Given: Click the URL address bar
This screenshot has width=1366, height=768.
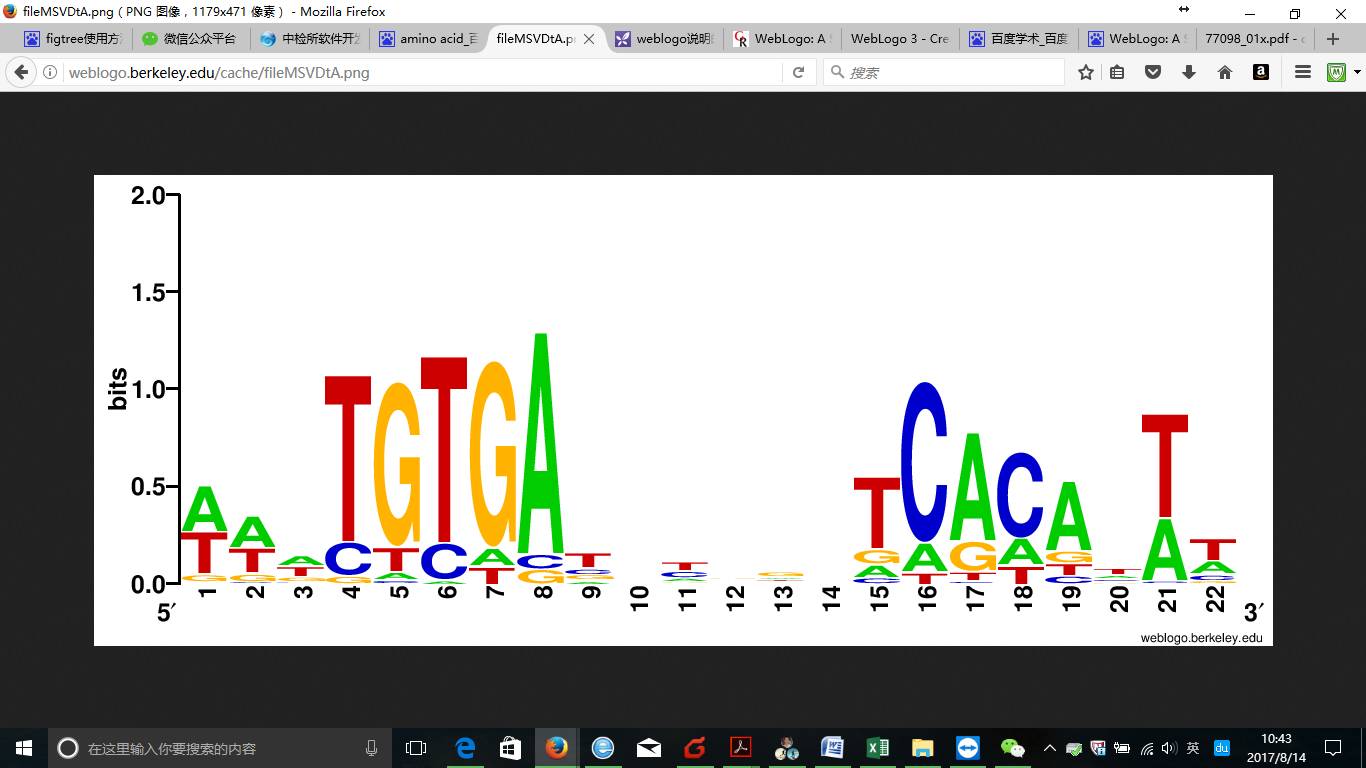Looking at the screenshot, I should (x=420, y=72).
